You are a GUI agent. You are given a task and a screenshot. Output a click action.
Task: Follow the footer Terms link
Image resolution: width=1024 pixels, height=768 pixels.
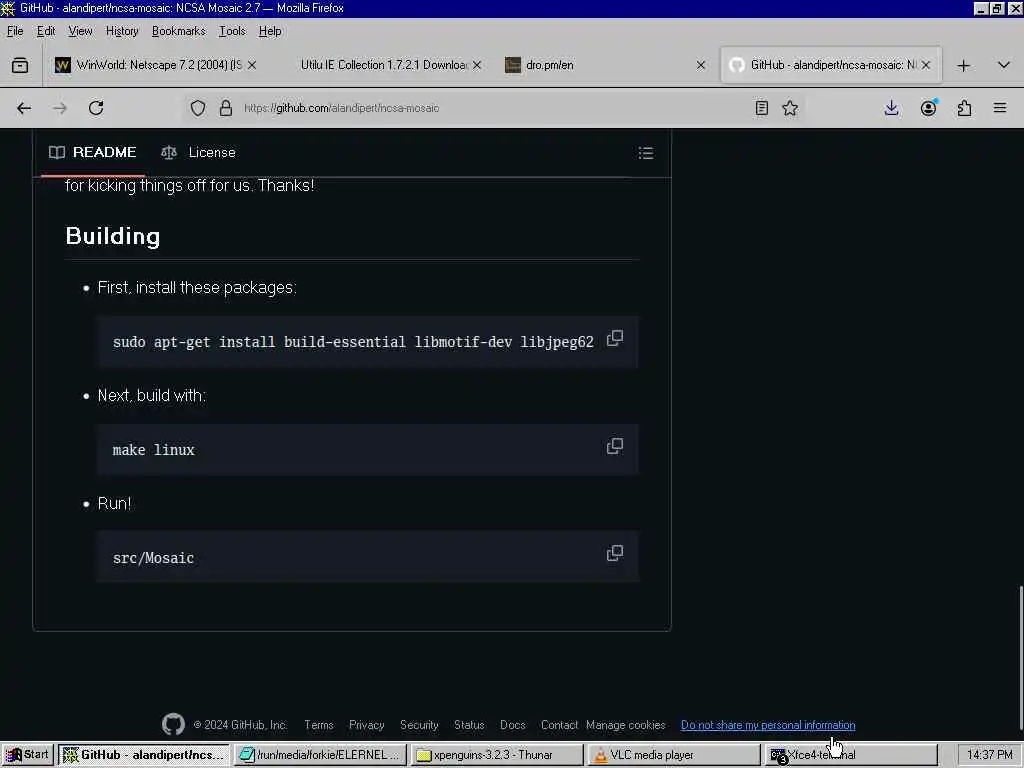(x=319, y=725)
